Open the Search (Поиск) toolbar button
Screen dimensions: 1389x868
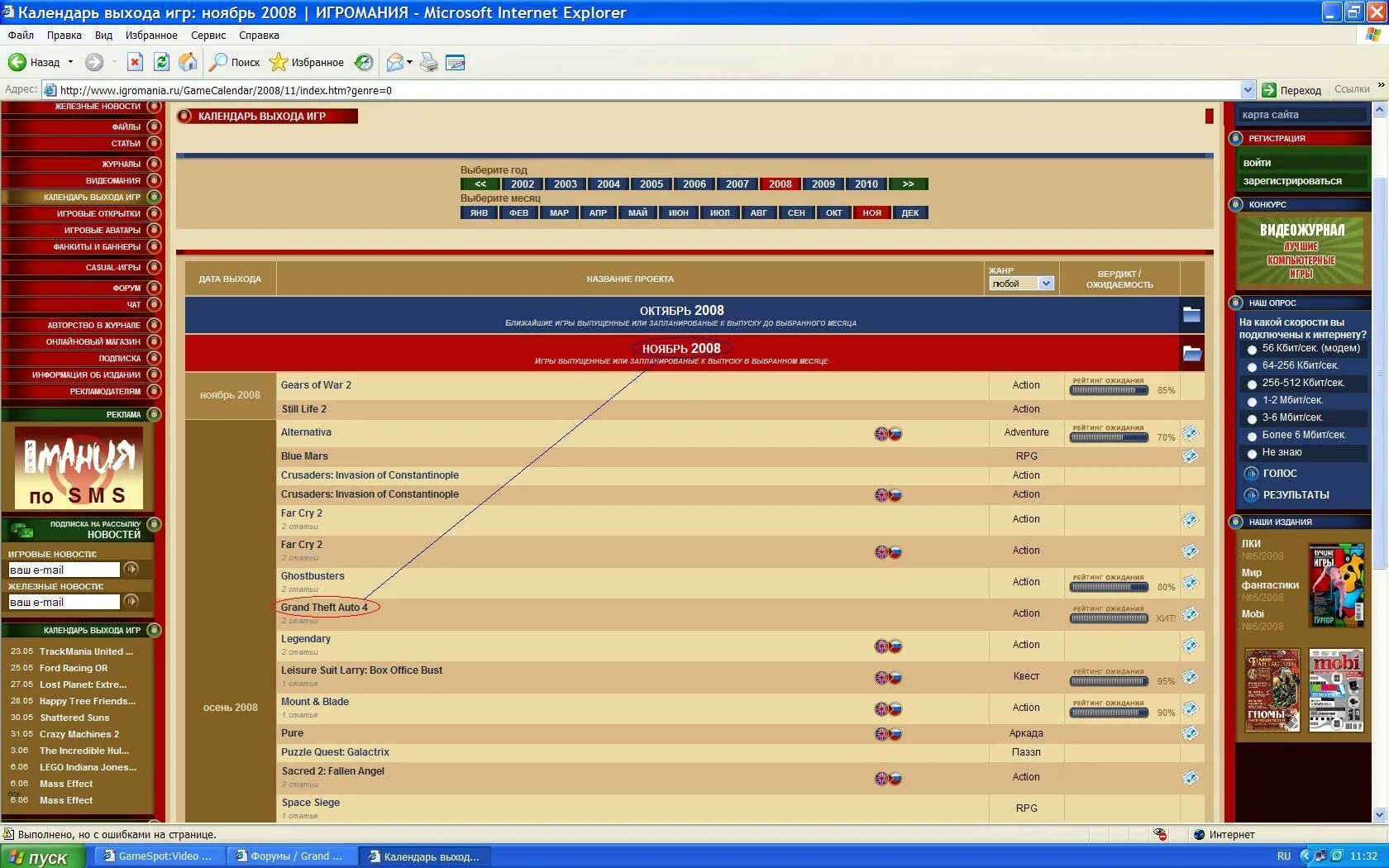pos(234,62)
